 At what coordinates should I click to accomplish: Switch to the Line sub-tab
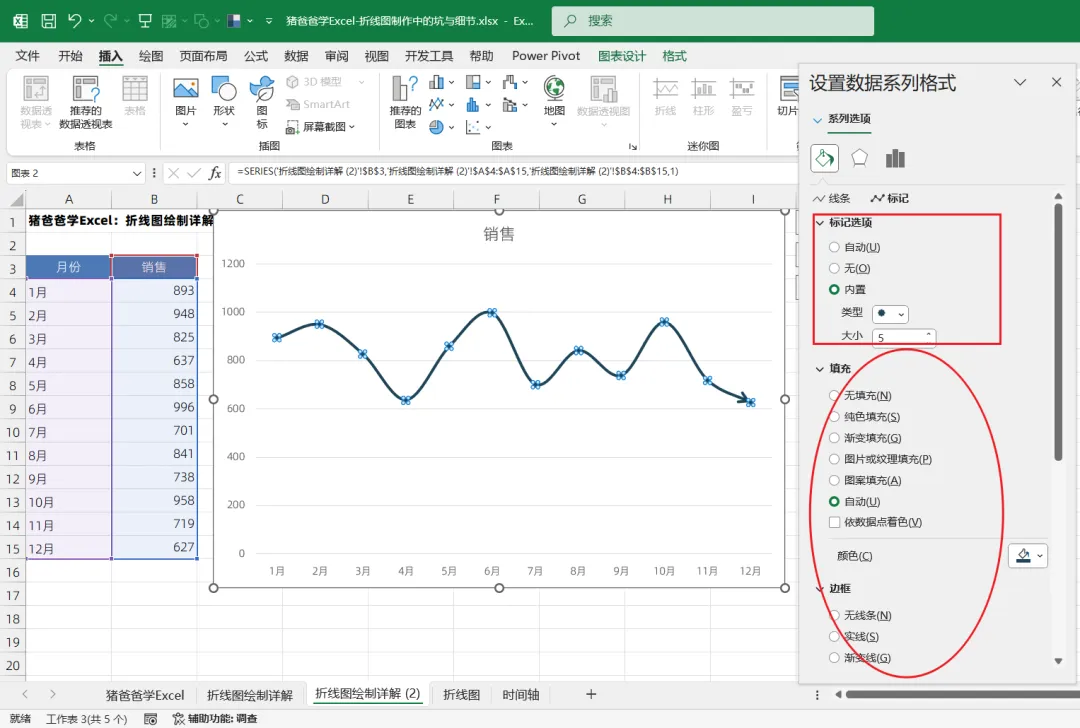831,198
